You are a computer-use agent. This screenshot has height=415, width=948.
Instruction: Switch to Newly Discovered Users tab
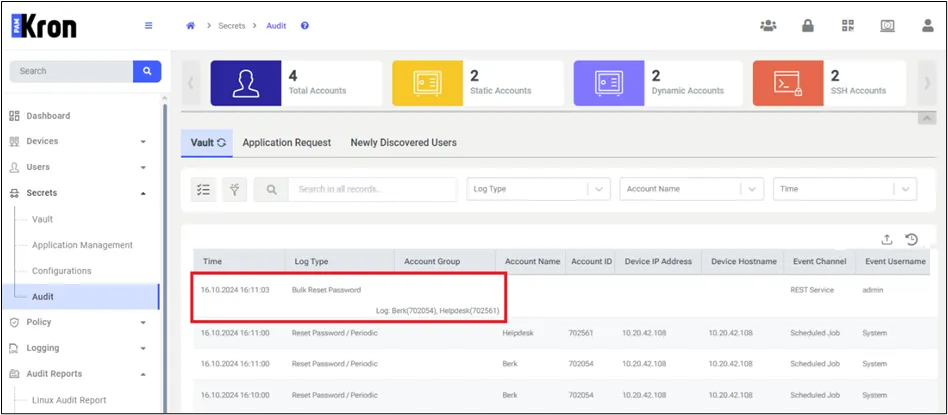[x=403, y=143]
